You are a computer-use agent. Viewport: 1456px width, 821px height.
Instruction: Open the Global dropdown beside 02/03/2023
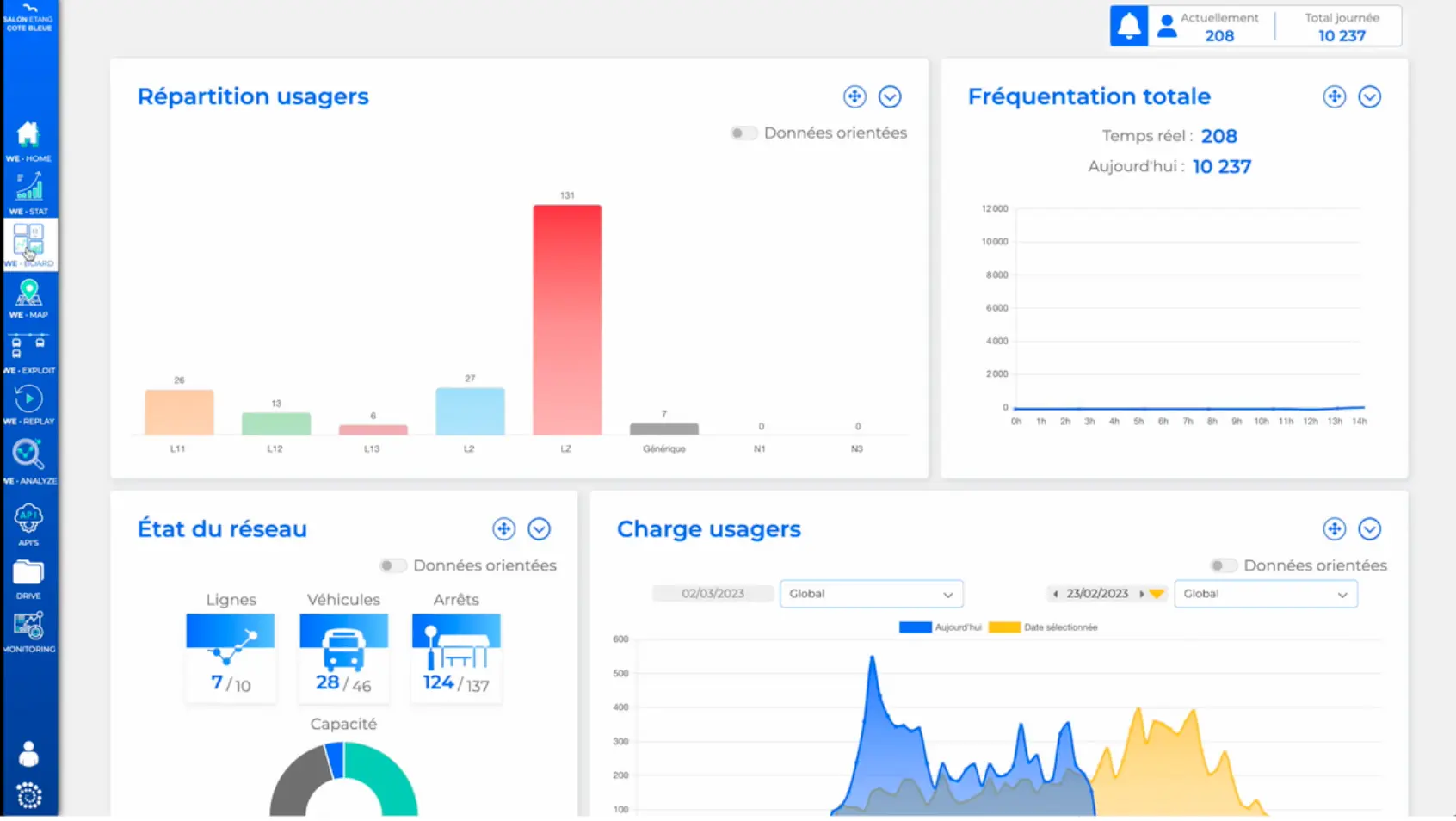[x=871, y=594]
